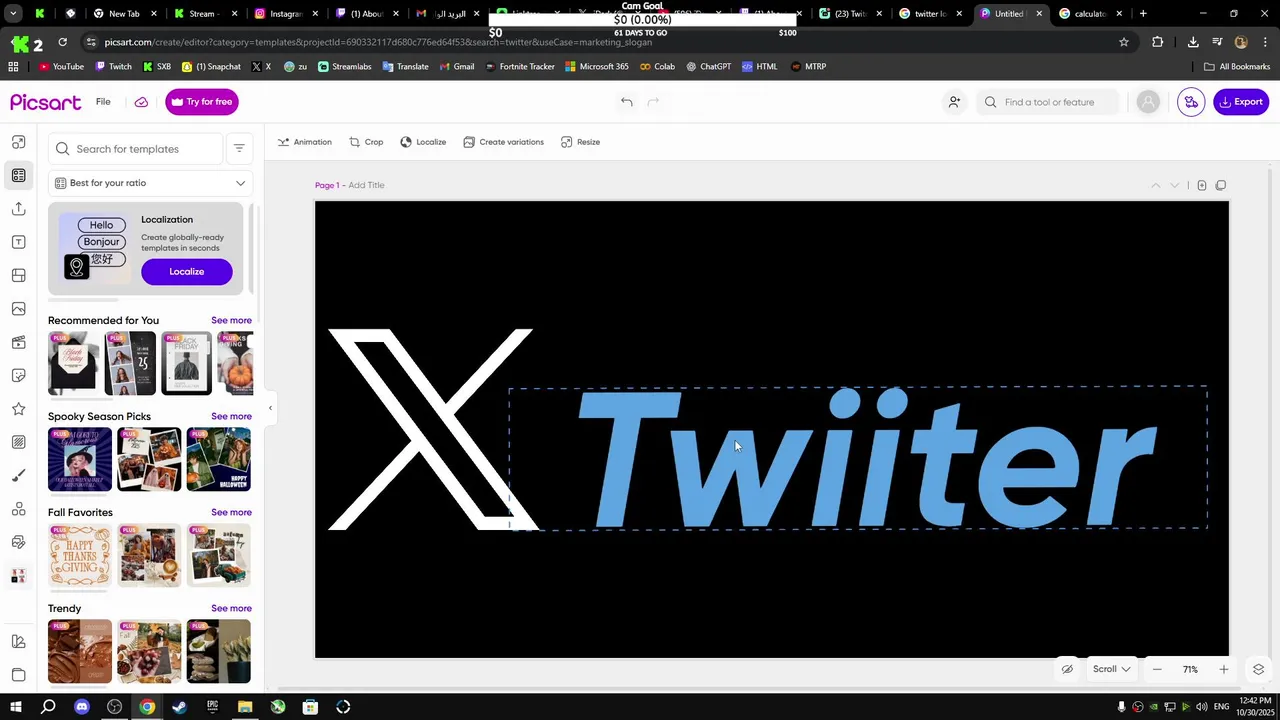See more Fall Favorites templates
Image resolution: width=1280 pixels, height=720 pixels.
tap(231, 512)
